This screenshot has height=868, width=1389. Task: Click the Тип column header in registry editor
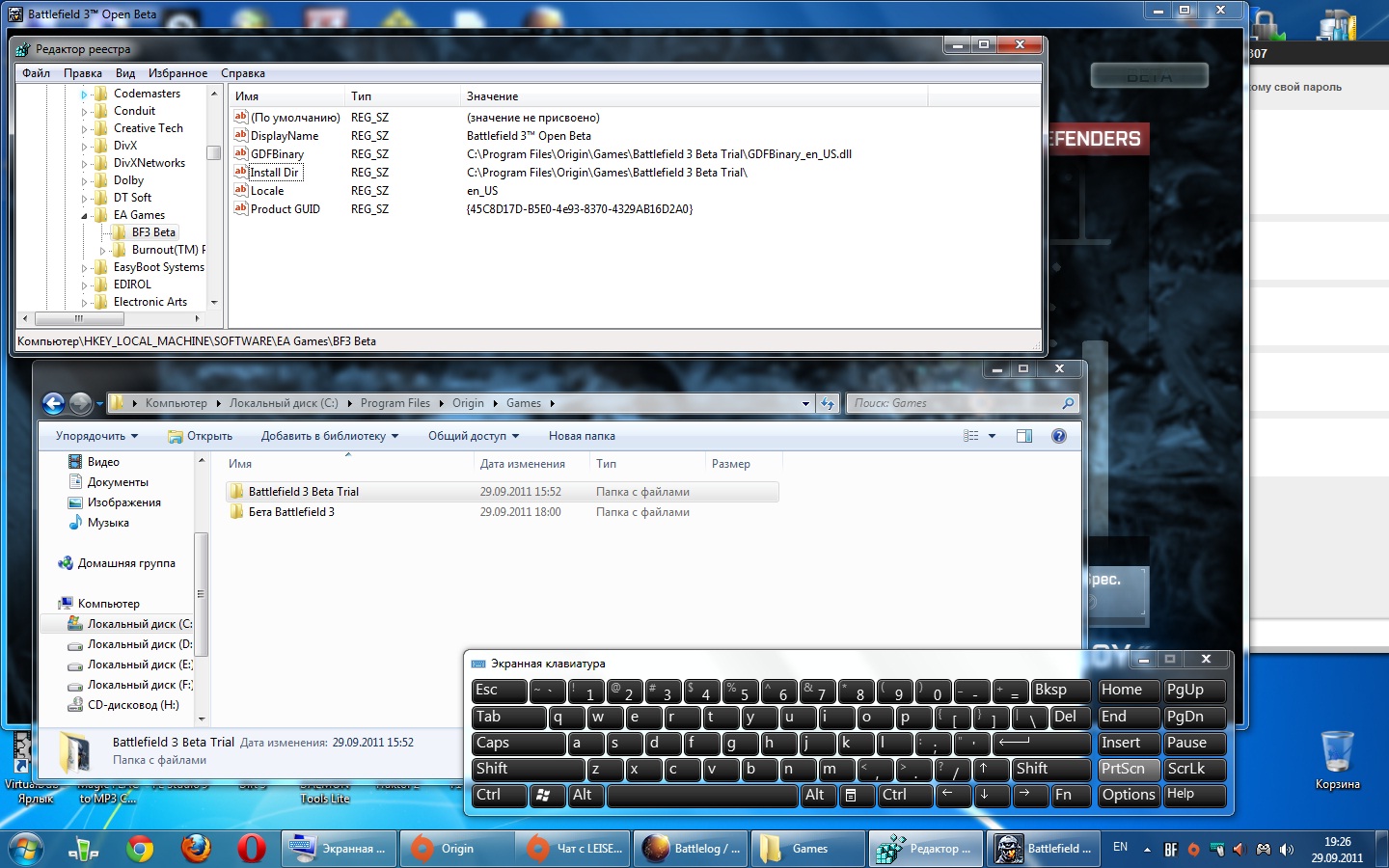pyautogui.click(x=401, y=96)
